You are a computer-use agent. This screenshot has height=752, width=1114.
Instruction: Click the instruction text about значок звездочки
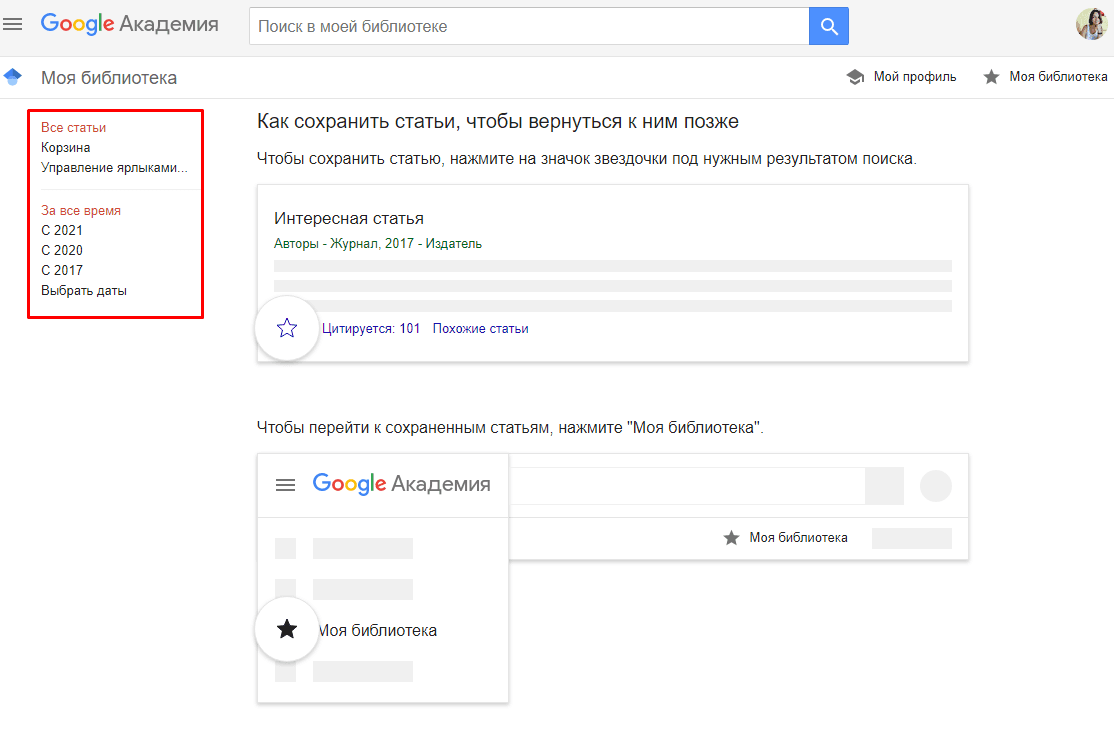pyautogui.click(x=587, y=159)
